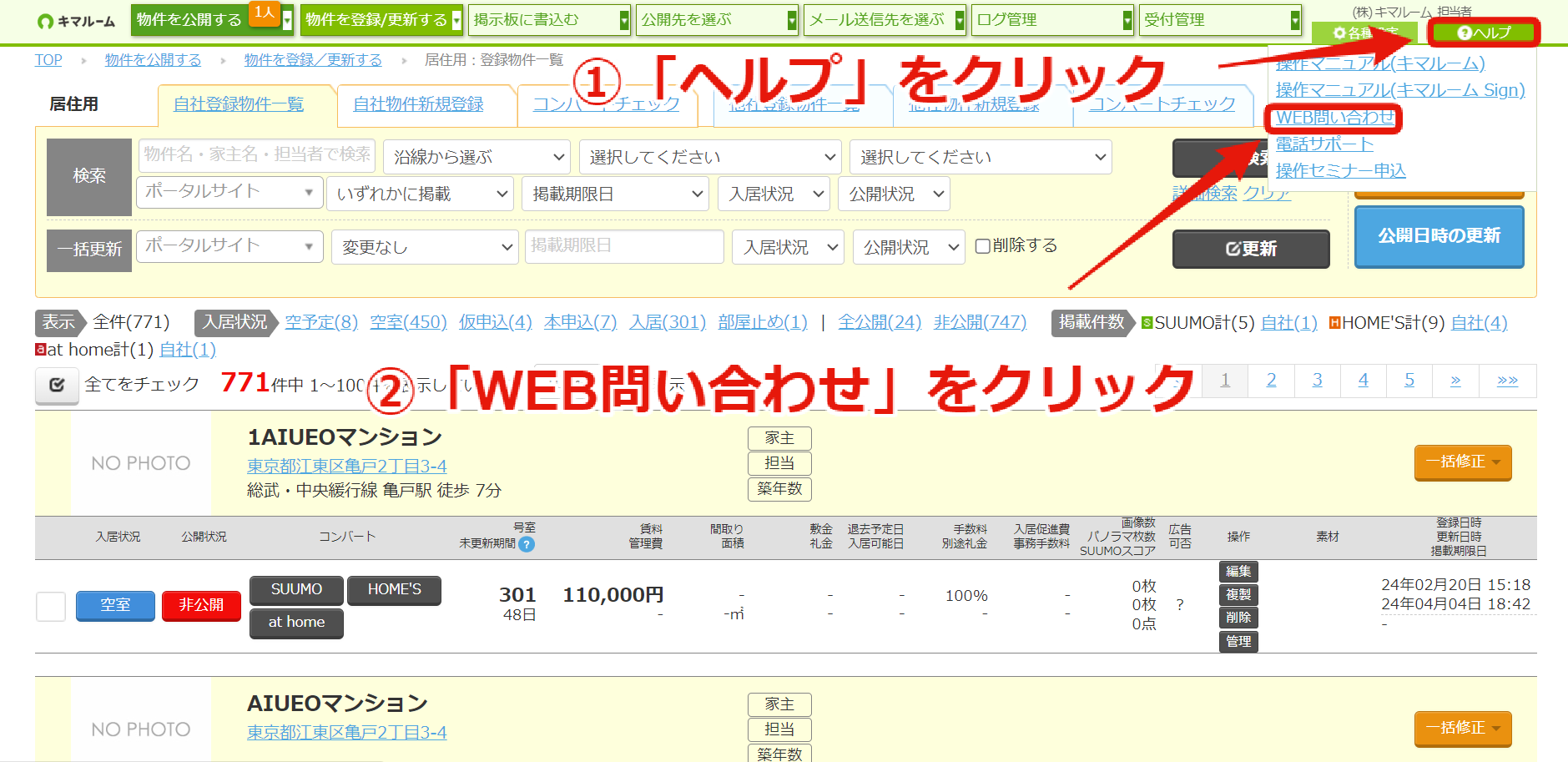
Task: Click the blue 空室 status button
Action: 115,605
